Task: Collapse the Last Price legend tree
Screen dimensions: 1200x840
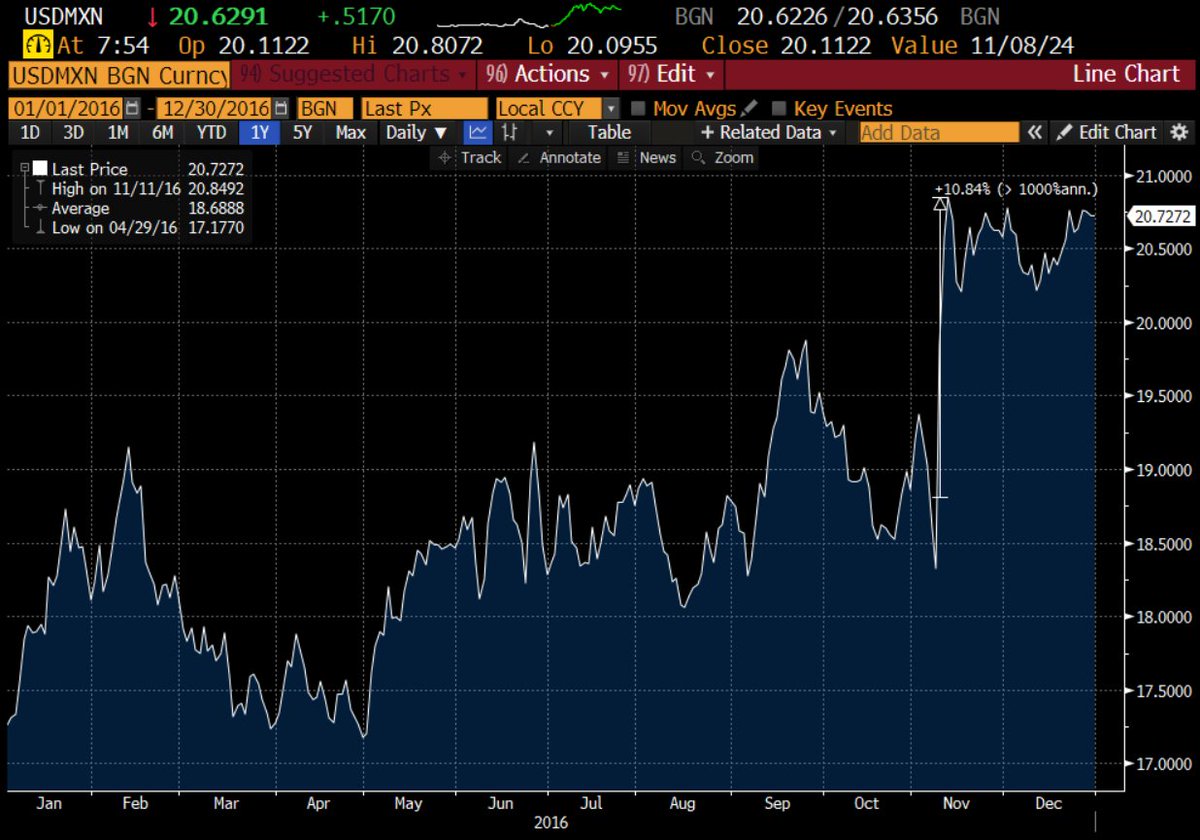Action: (24, 169)
